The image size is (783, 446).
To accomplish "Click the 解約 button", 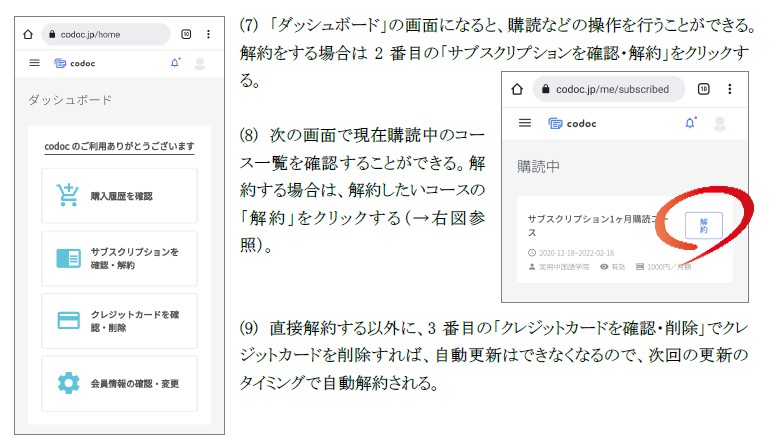I will click(x=703, y=225).
